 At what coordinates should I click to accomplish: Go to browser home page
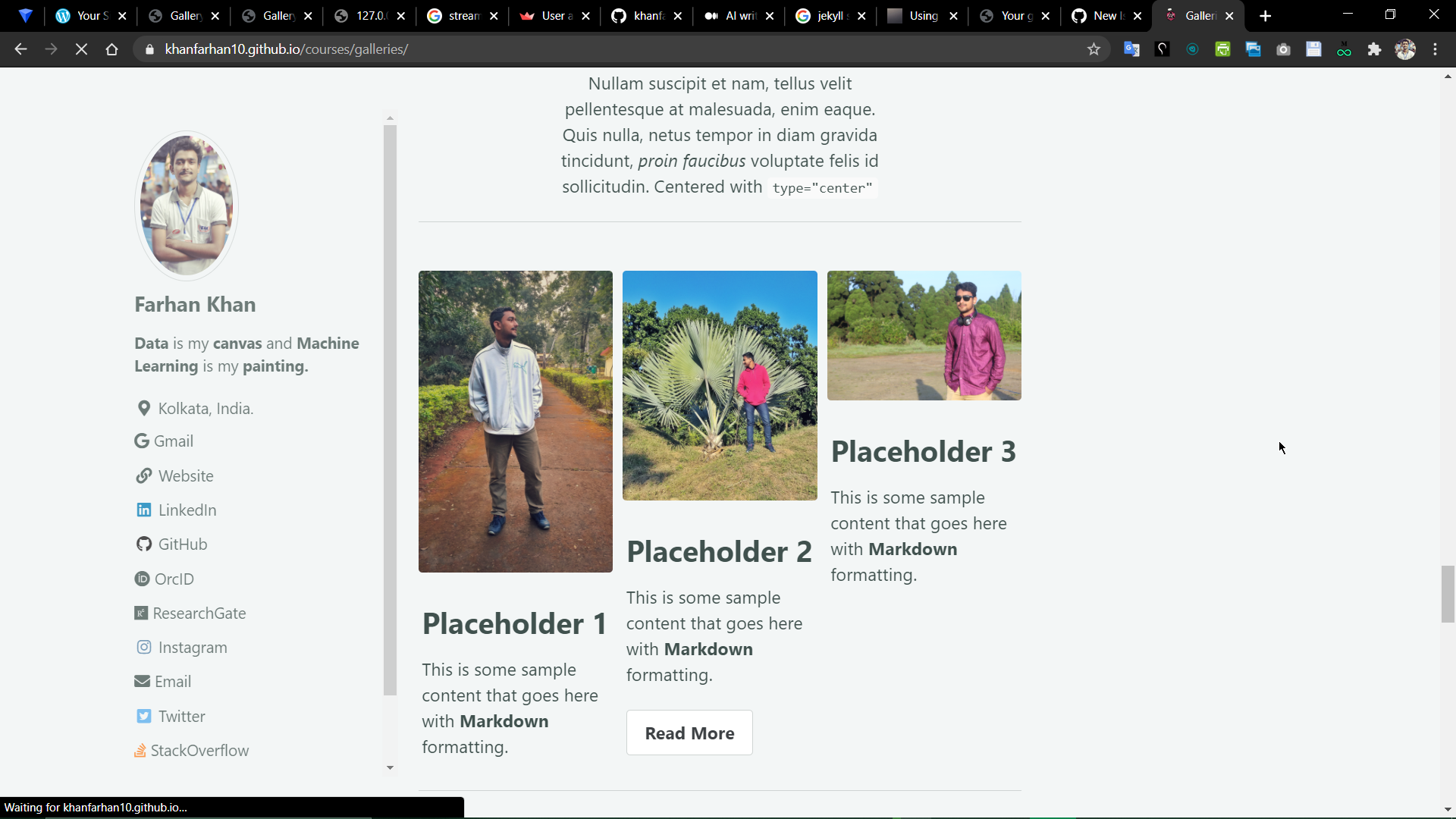pos(111,49)
